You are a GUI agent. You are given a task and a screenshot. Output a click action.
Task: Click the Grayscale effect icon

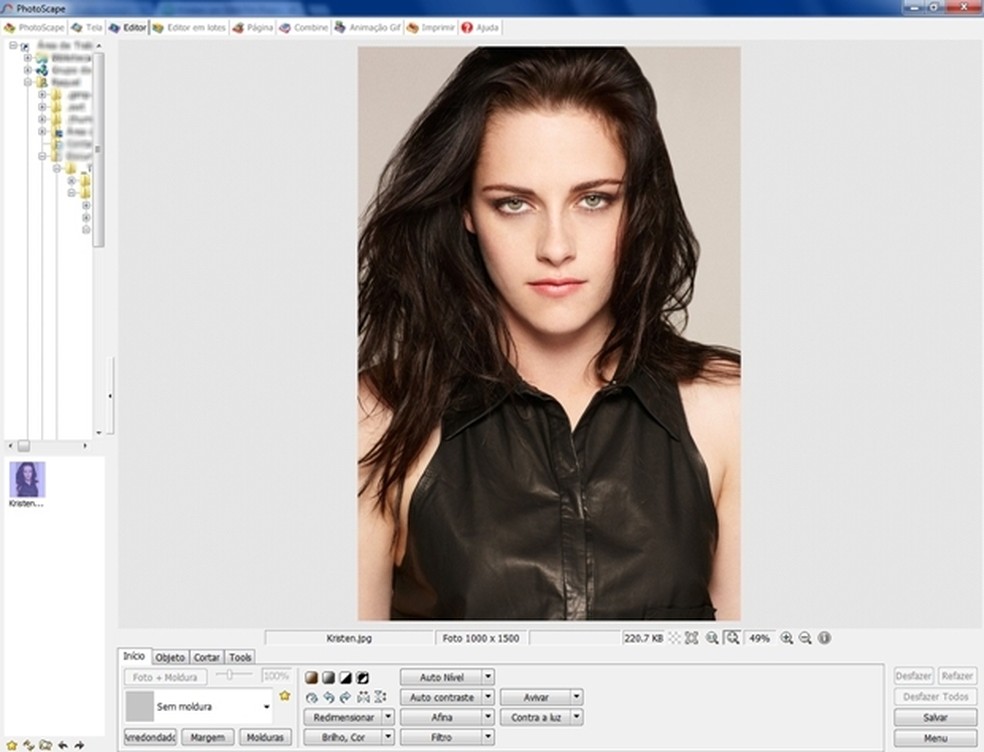pos(328,678)
